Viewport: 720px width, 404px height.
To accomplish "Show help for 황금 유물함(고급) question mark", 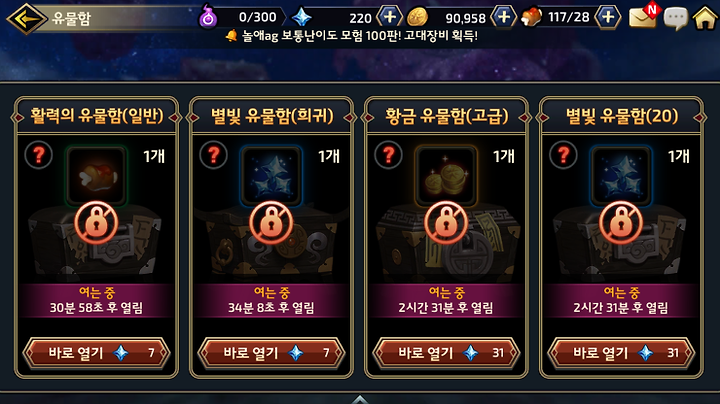I will click(x=388, y=155).
